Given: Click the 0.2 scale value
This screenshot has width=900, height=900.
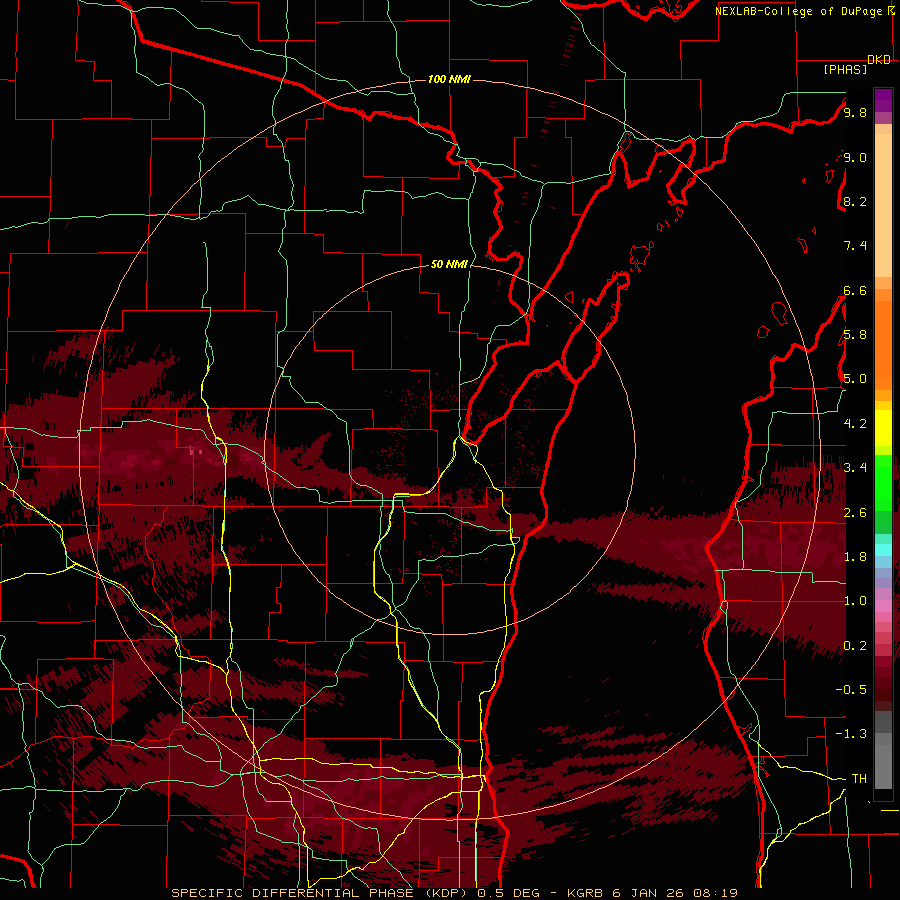Looking at the screenshot, I should pos(855,646).
